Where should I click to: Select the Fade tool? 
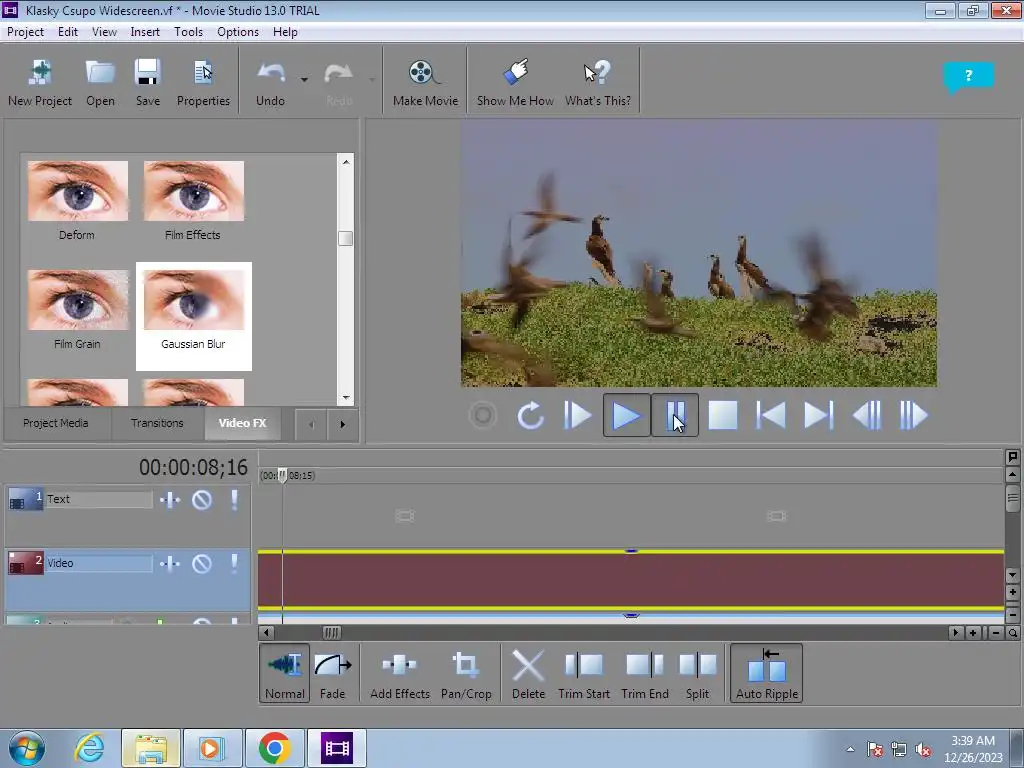click(332, 673)
